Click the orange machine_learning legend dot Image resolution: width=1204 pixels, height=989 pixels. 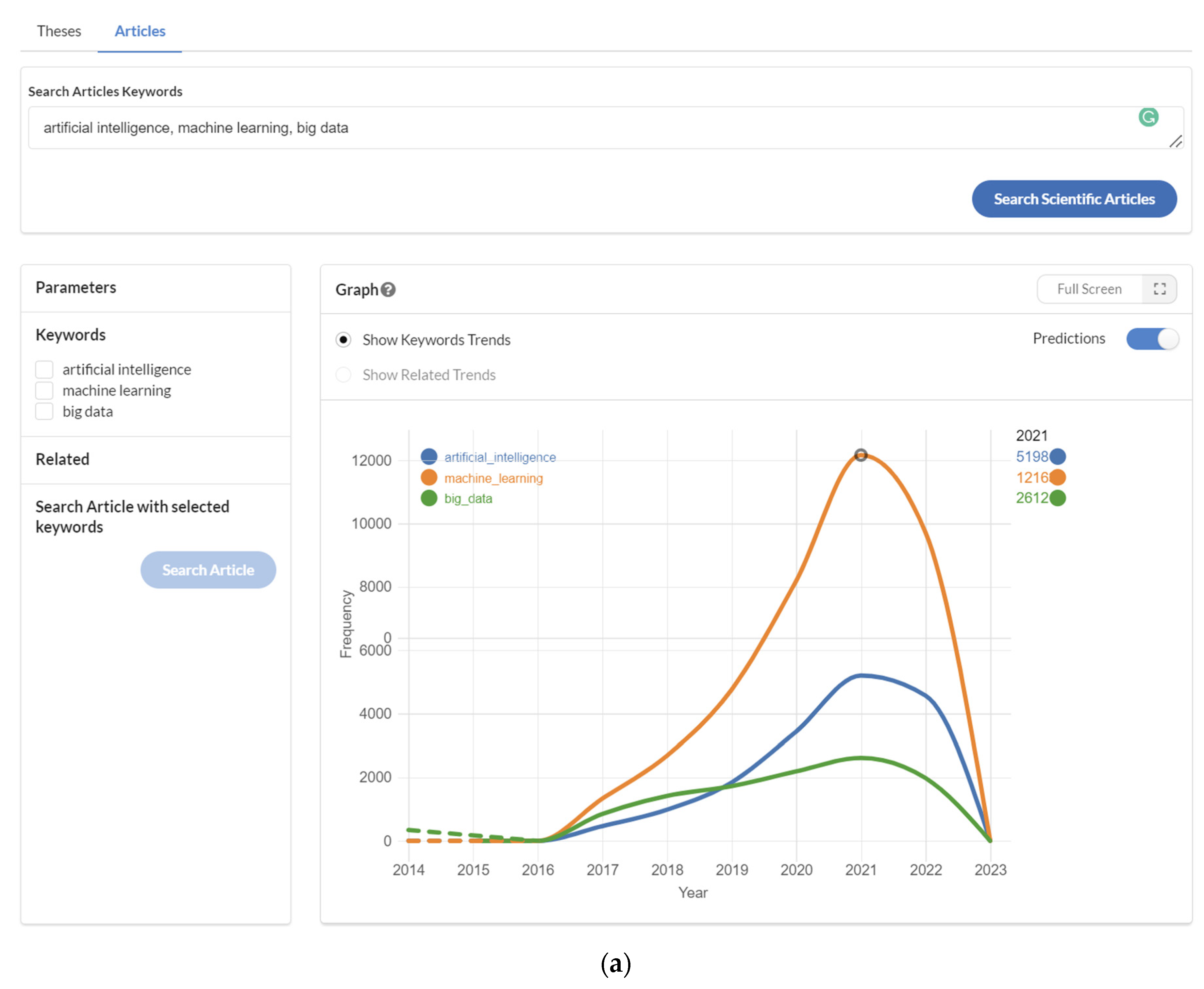click(428, 477)
